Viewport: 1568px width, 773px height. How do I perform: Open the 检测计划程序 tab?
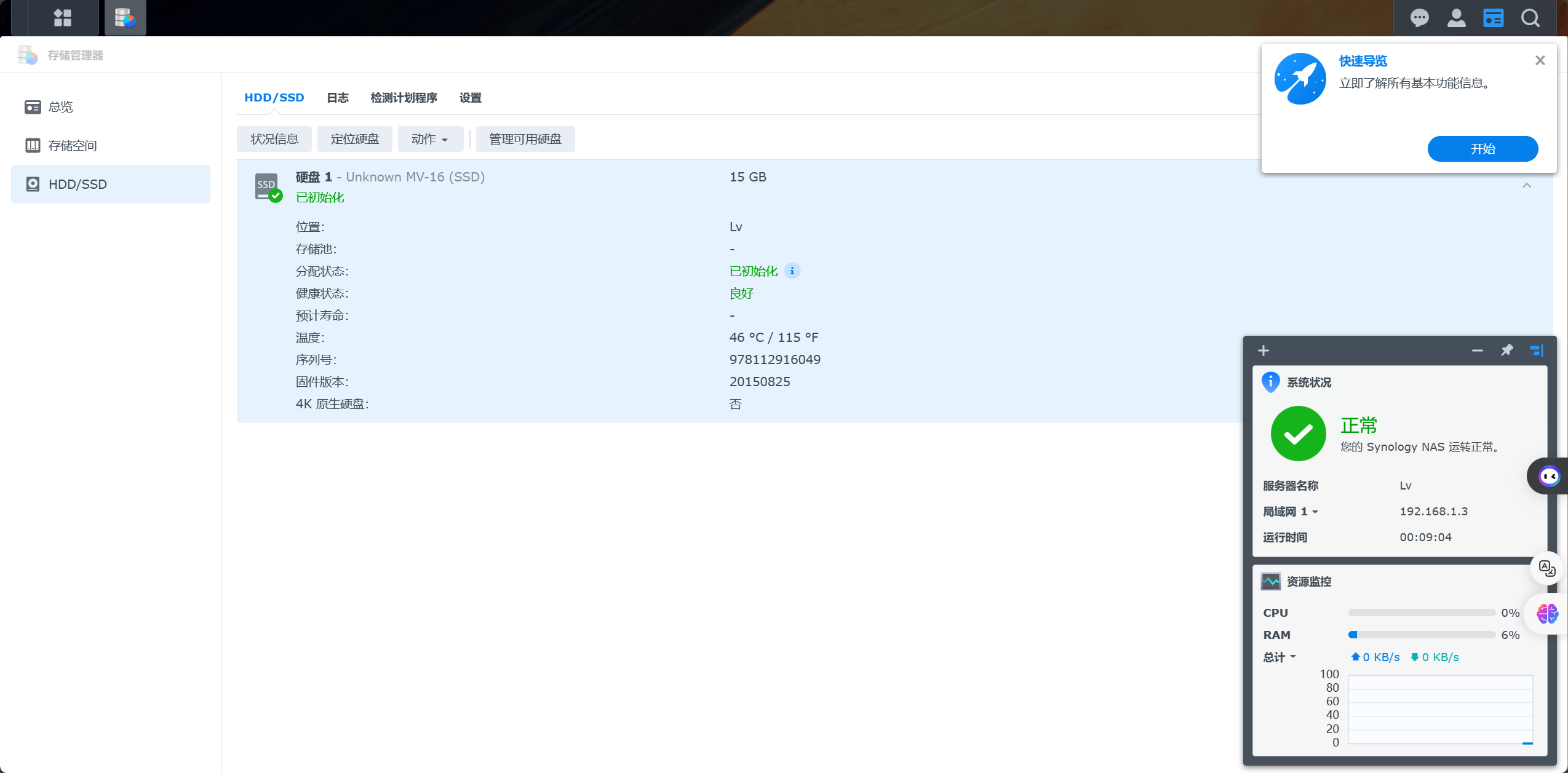click(404, 98)
